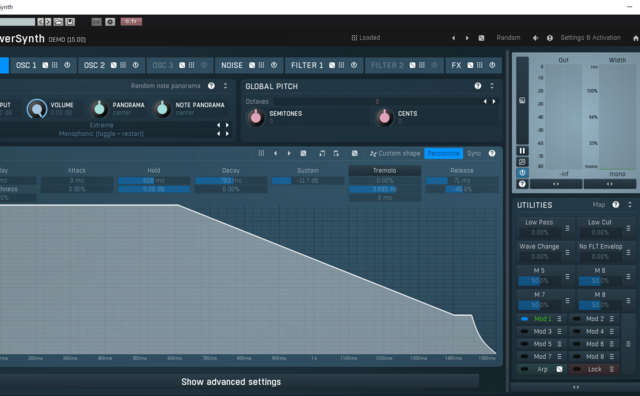The image size is (640, 396).
Task: Adjust the Volume knob
Action: tap(37, 109)
